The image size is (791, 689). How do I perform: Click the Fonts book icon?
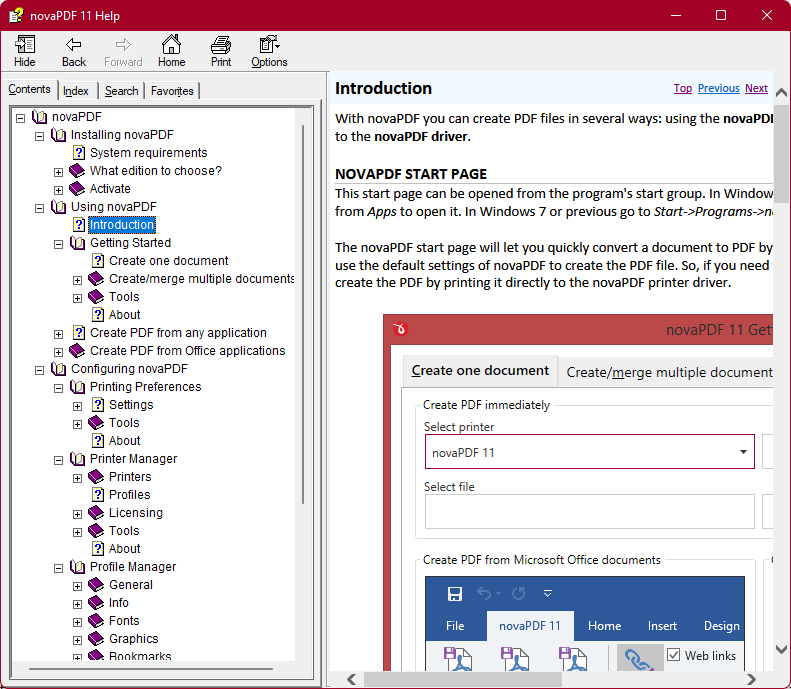[96, 621]
